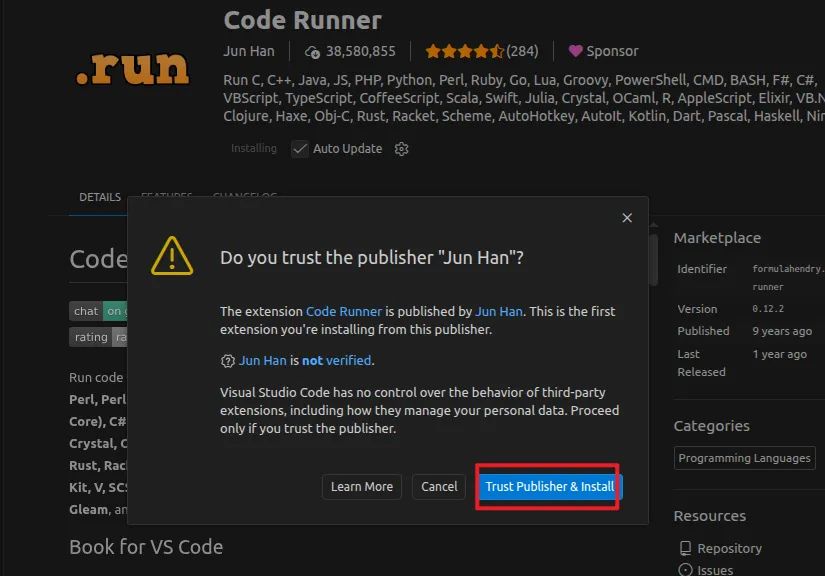Click the dialog question heading text
The image size is (825, 576).
pyautogui.click(x=372, y=258)
